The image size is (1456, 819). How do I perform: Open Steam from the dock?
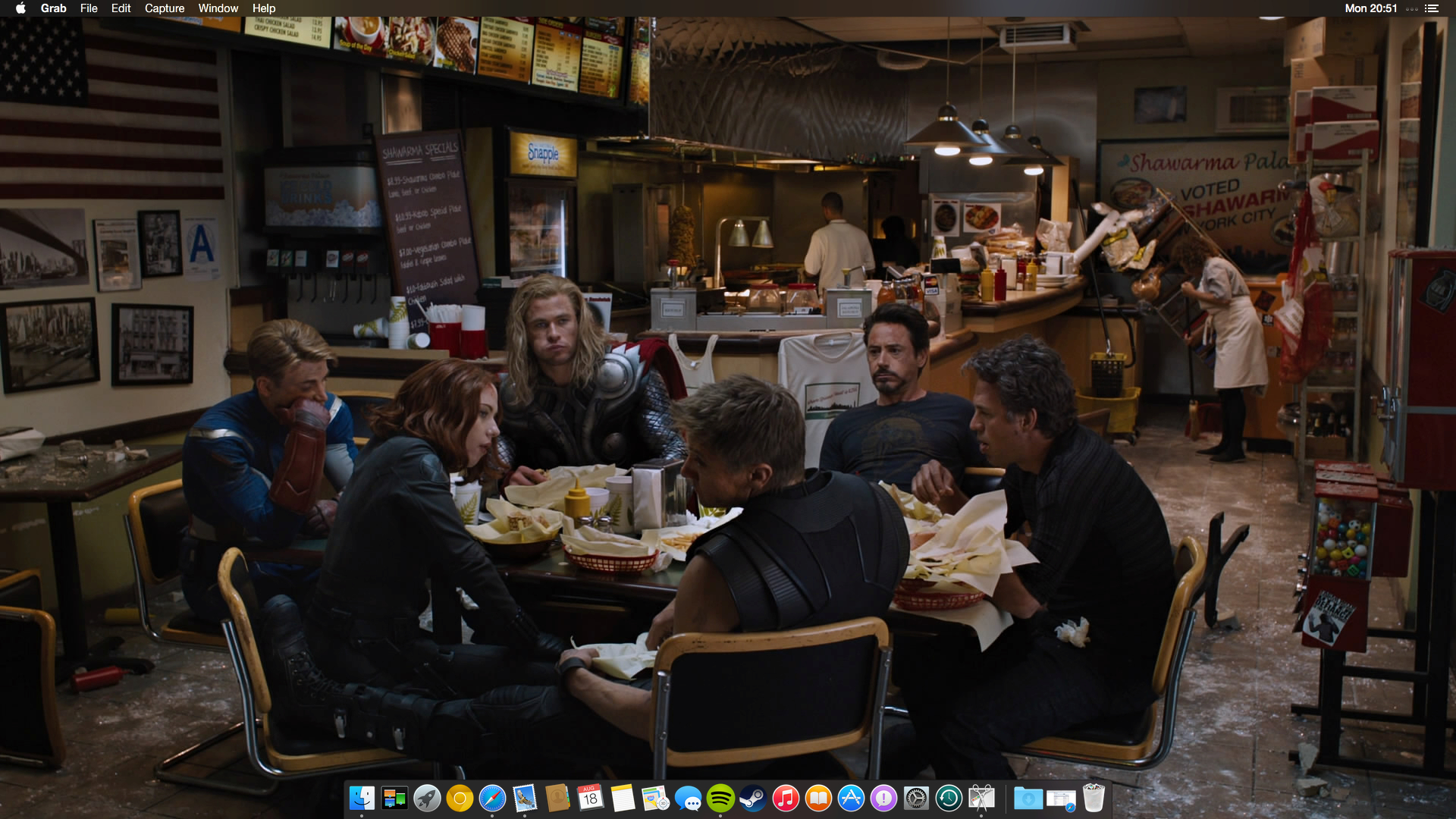click(753, 798)
